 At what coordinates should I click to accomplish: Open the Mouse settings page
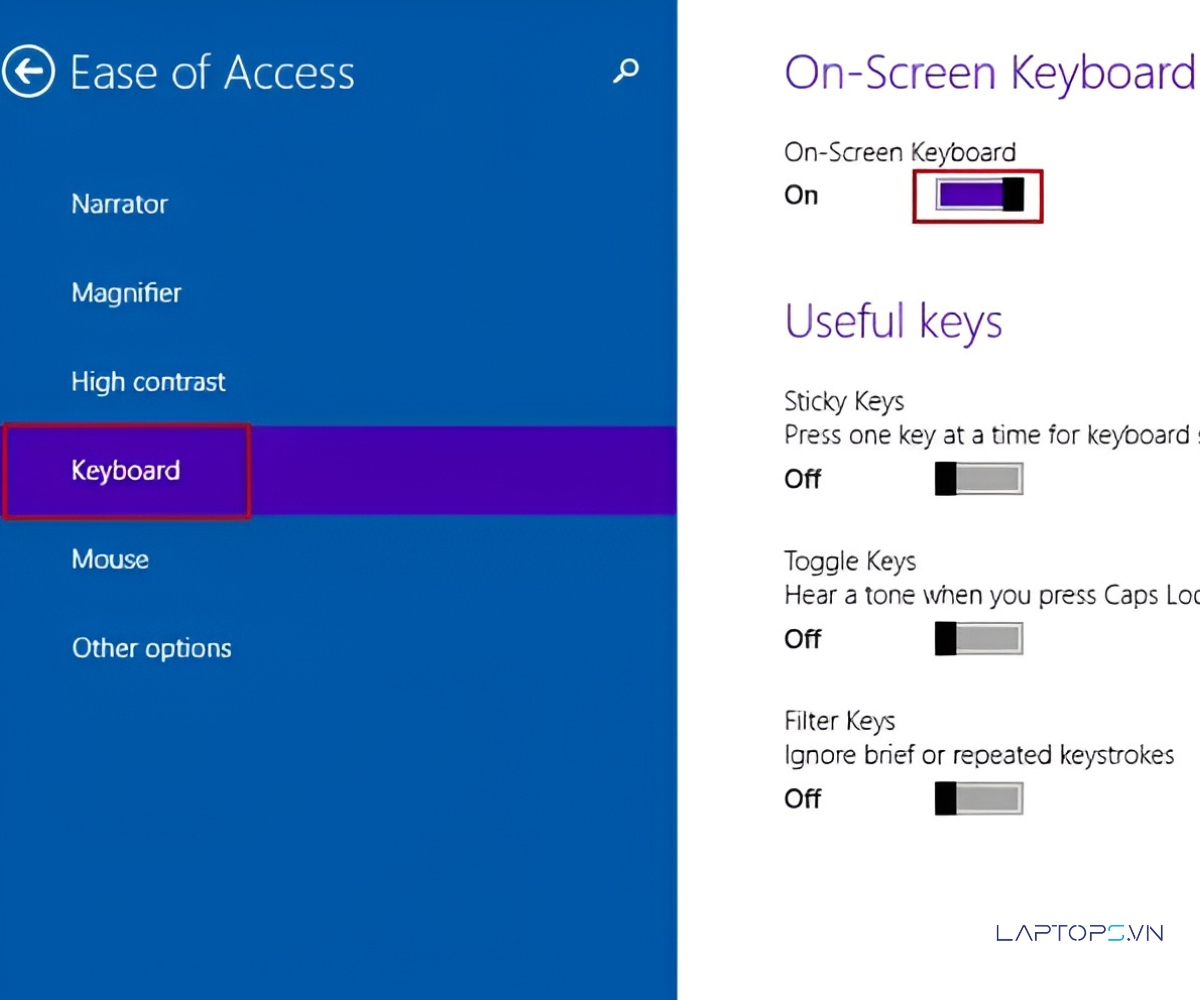pos(110,559)
